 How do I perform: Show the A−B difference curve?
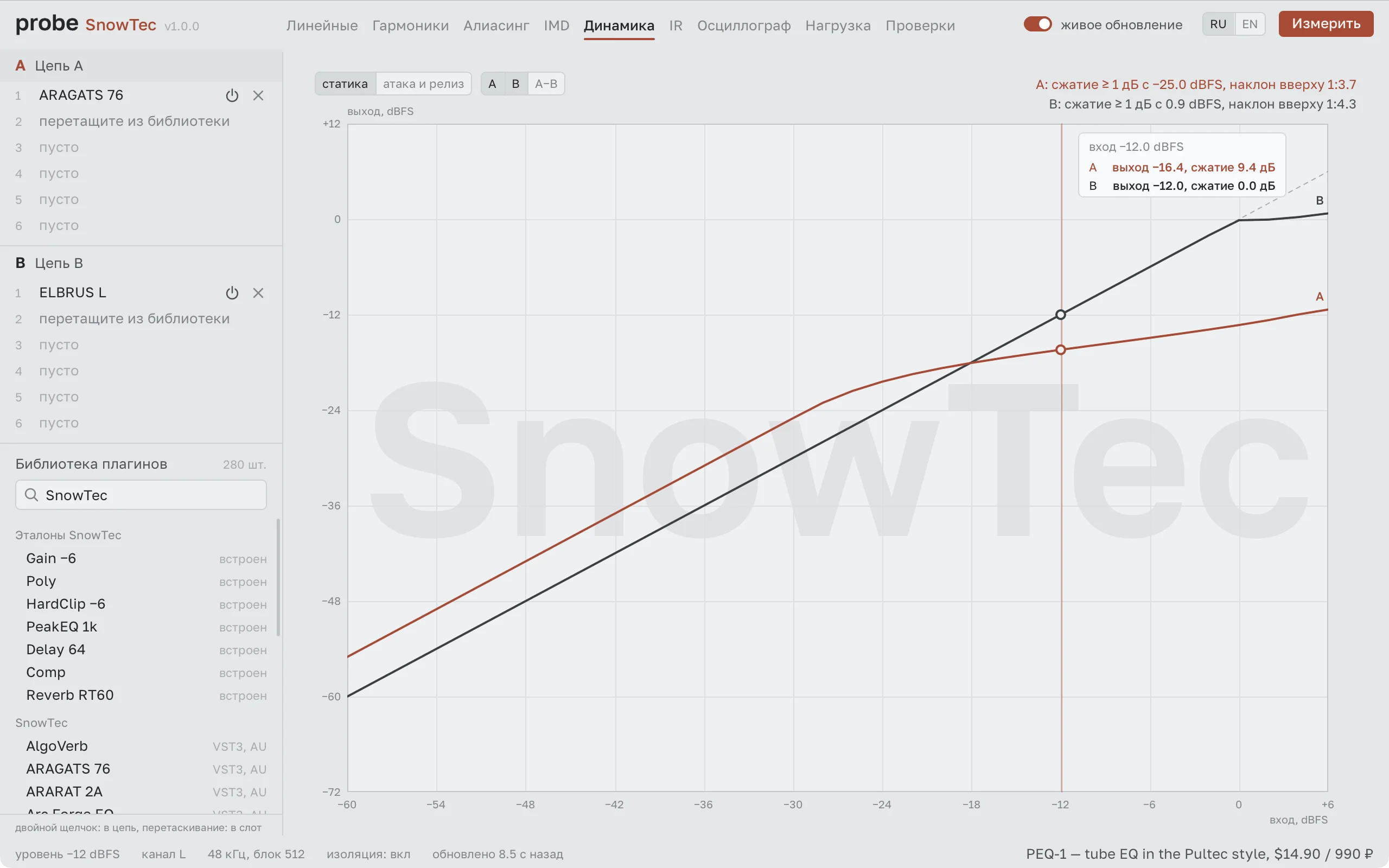click(546, 84)
